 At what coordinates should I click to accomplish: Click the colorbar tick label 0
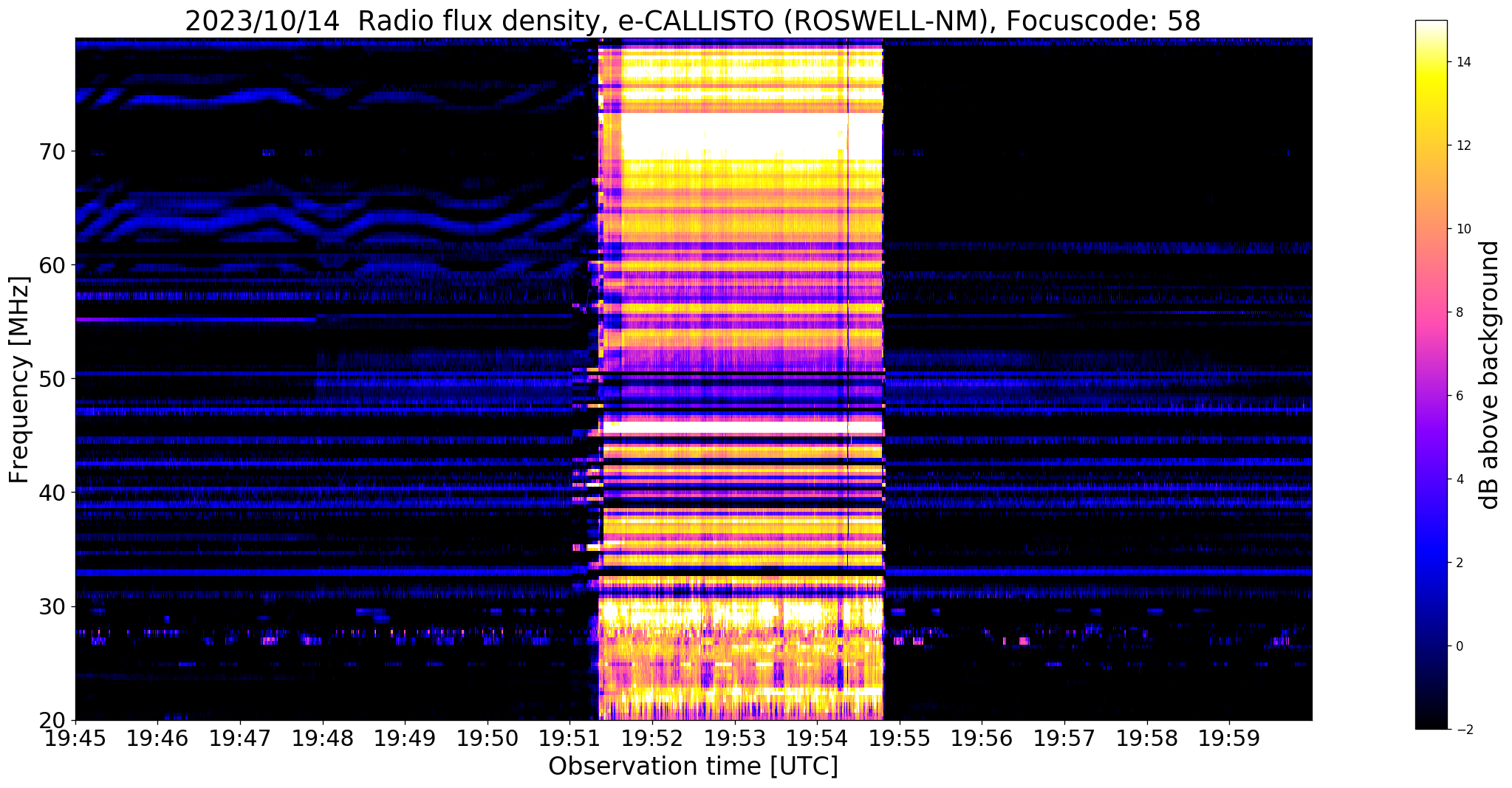point(1458,646)
